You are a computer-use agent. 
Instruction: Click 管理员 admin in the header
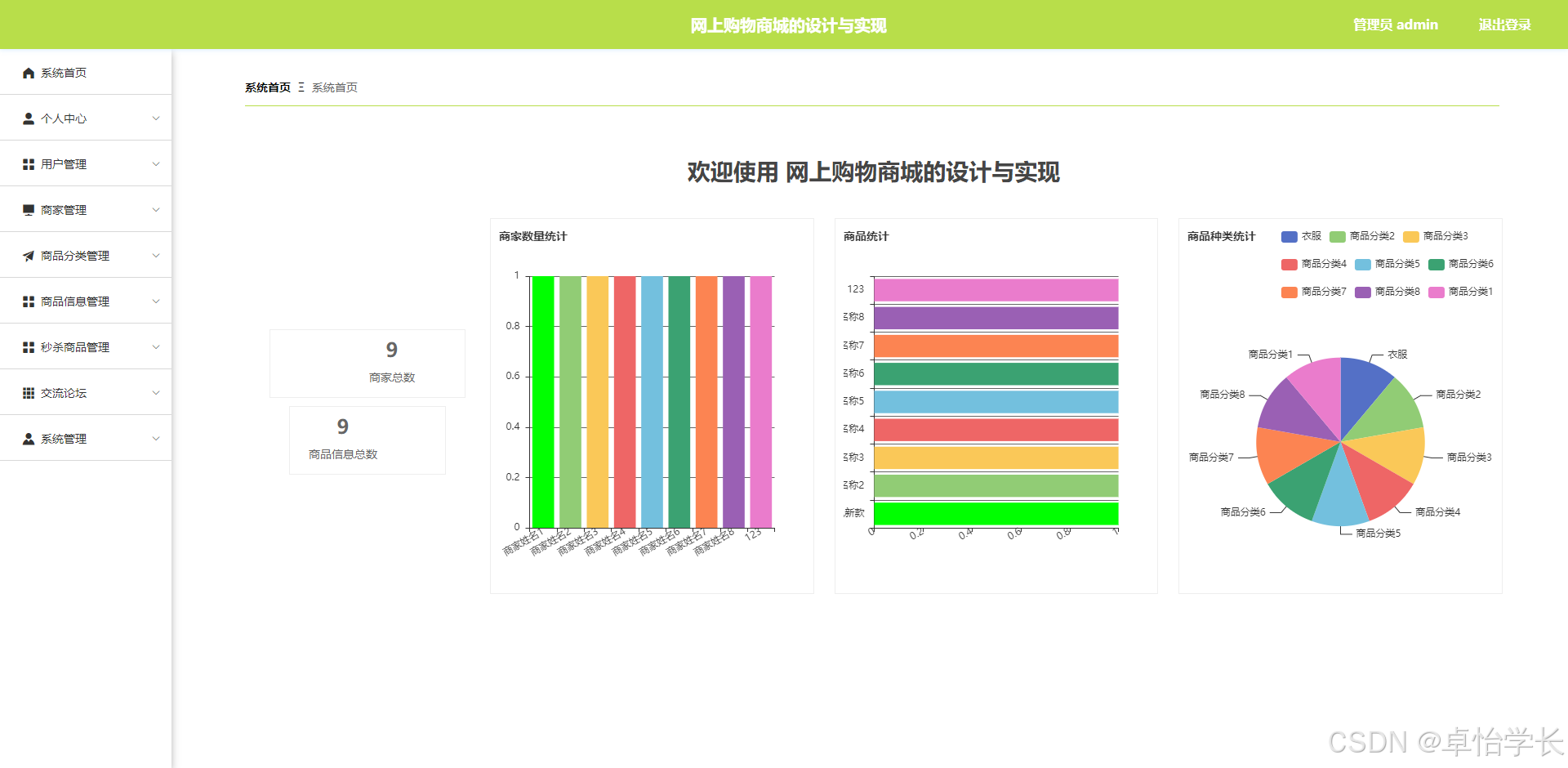tap(1396, 25)
